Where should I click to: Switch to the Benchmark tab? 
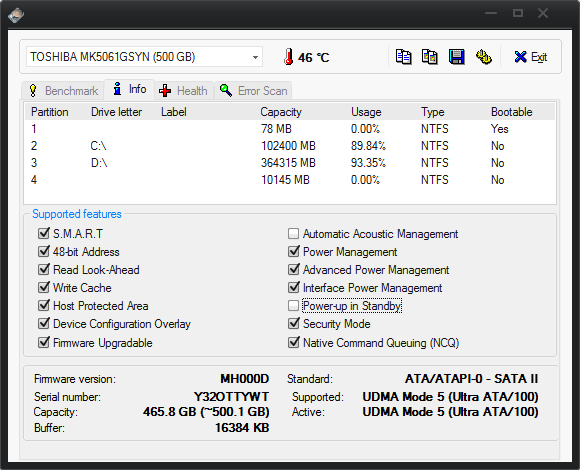click(x=64, y=91)
